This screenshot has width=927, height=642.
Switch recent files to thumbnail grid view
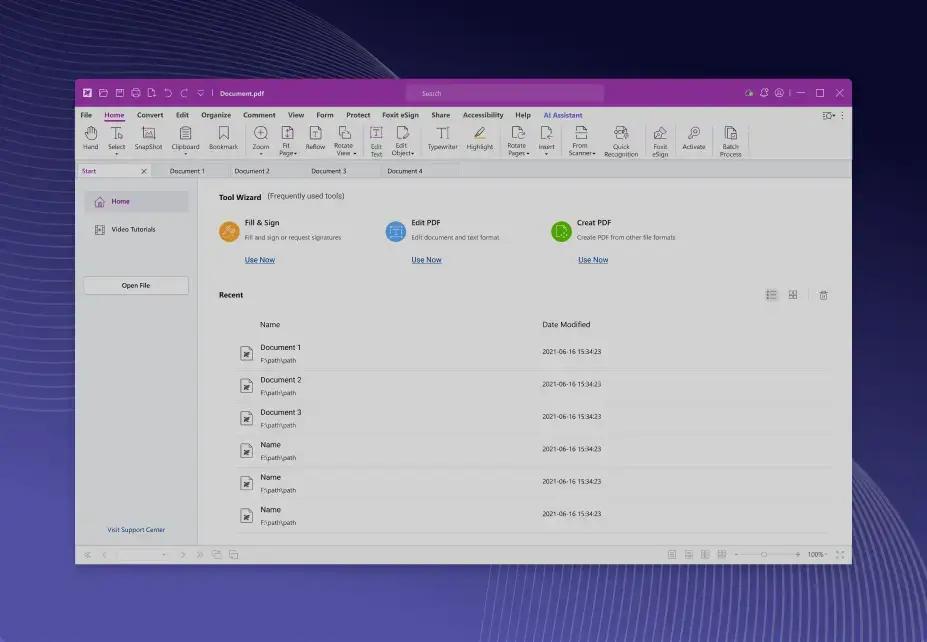pos(793,295)
